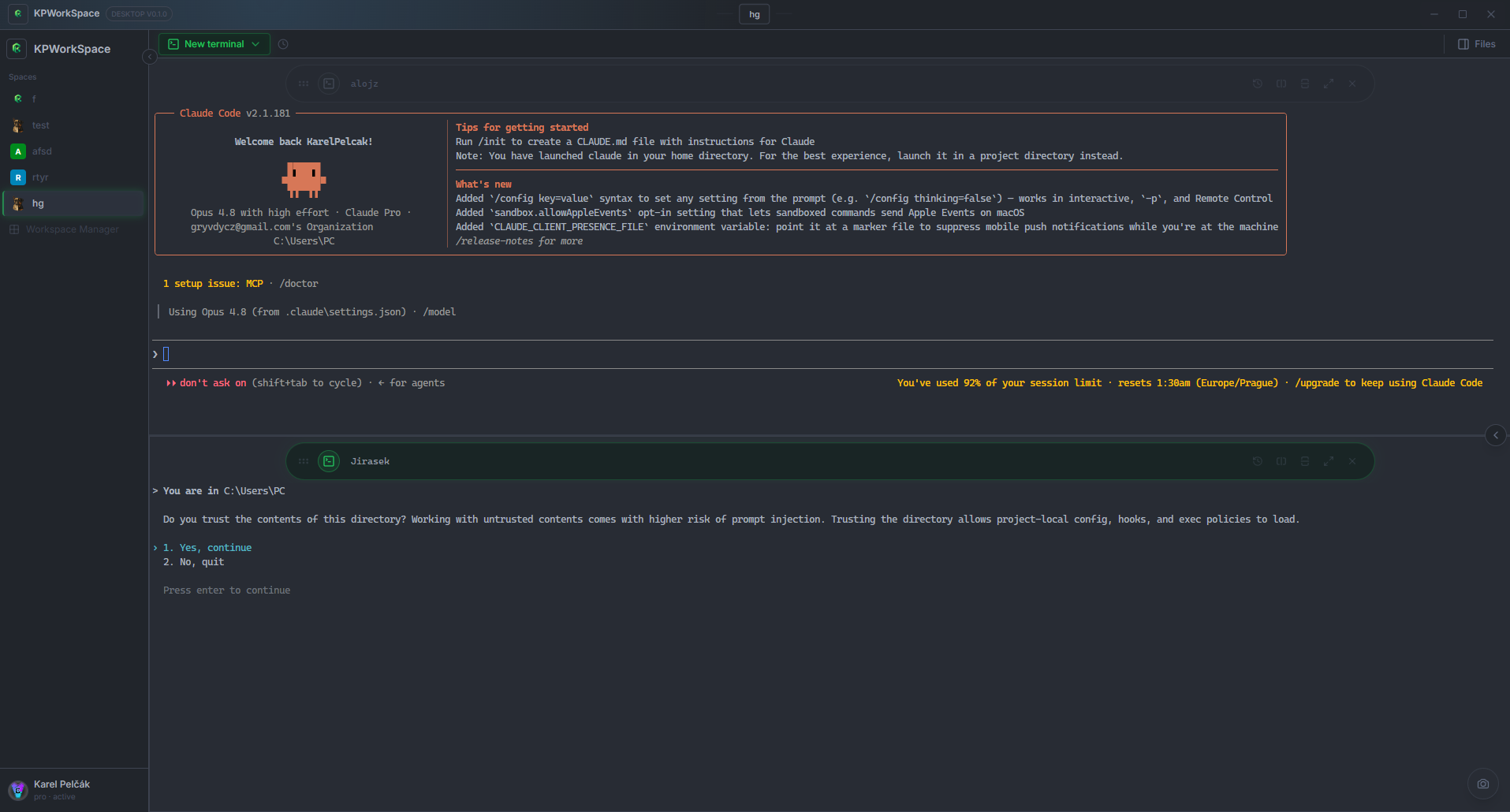
Task: Click the DESKTOP version badge
Action: [x=139, y=14]
